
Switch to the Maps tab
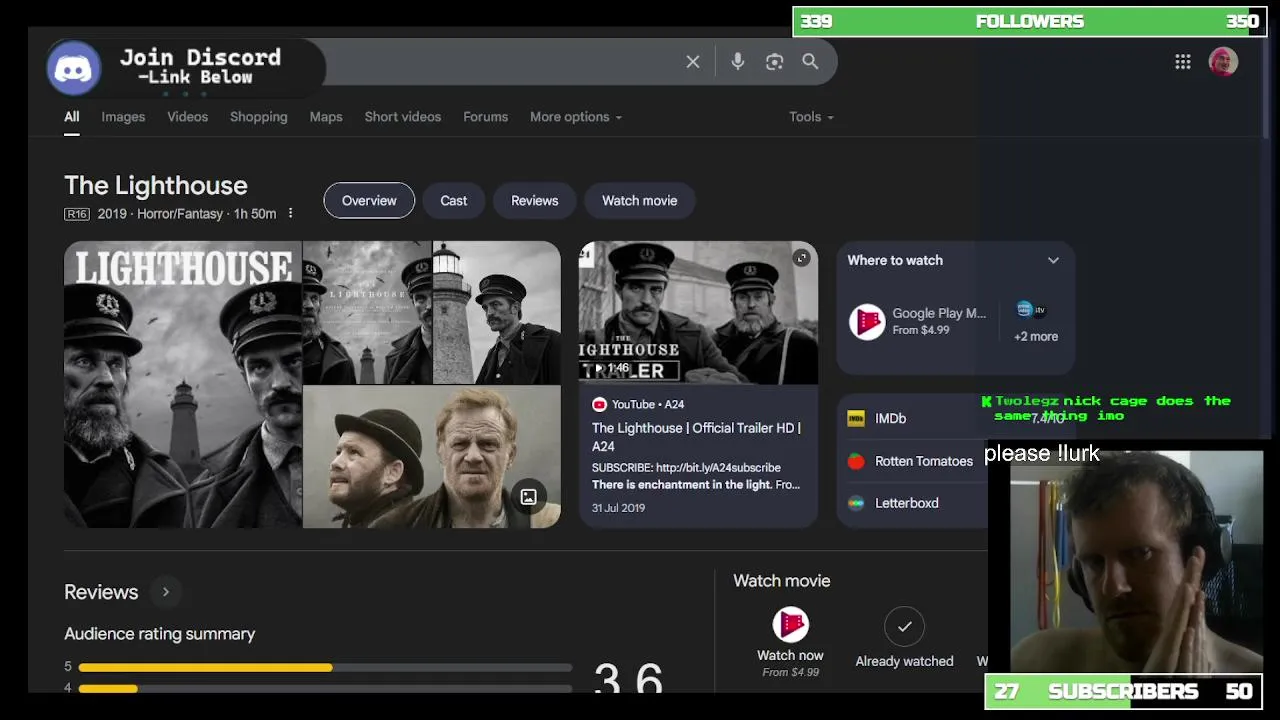326,117
